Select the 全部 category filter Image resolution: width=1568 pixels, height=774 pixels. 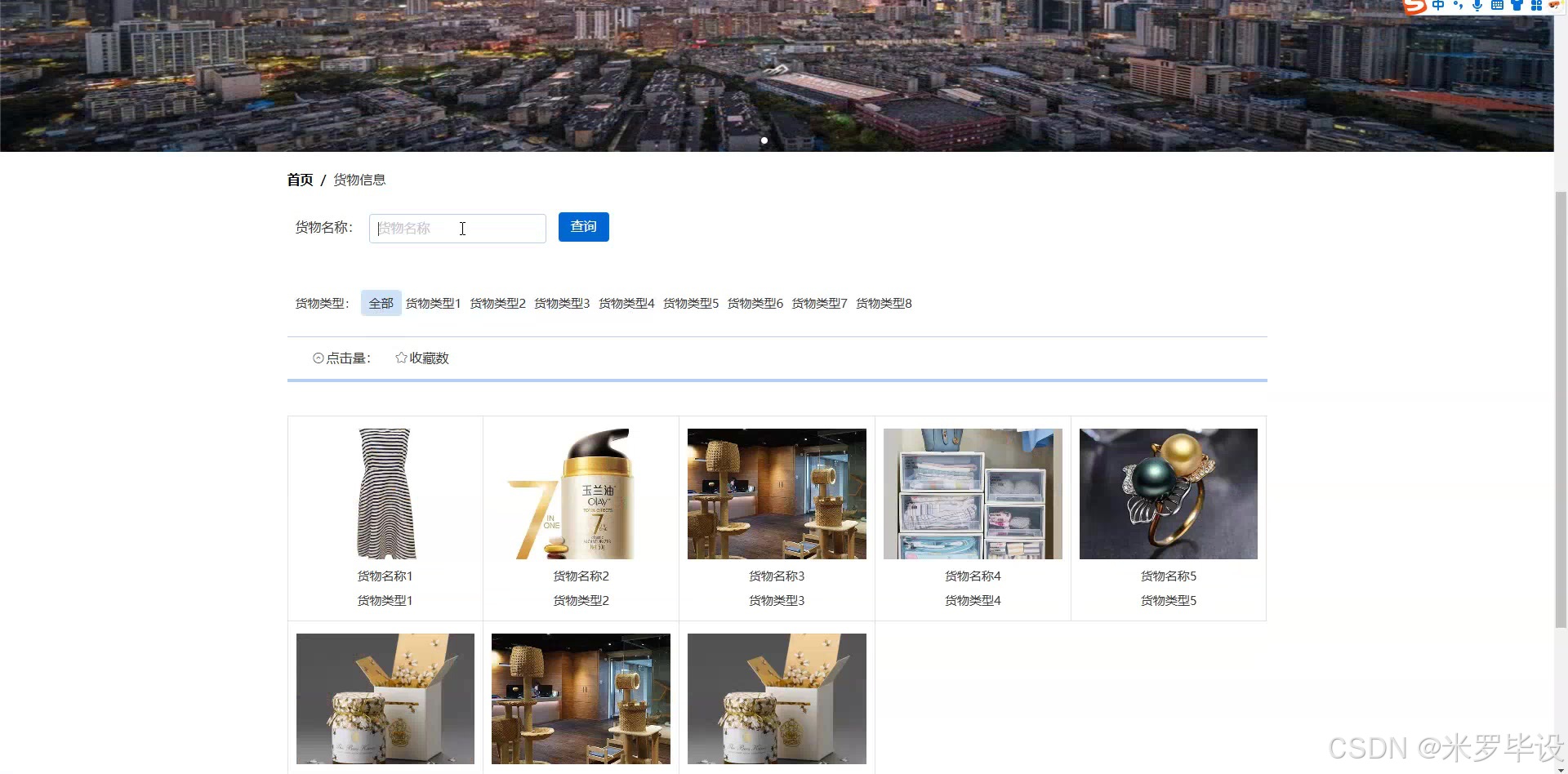pyautogui.click(x=381, y=303)
